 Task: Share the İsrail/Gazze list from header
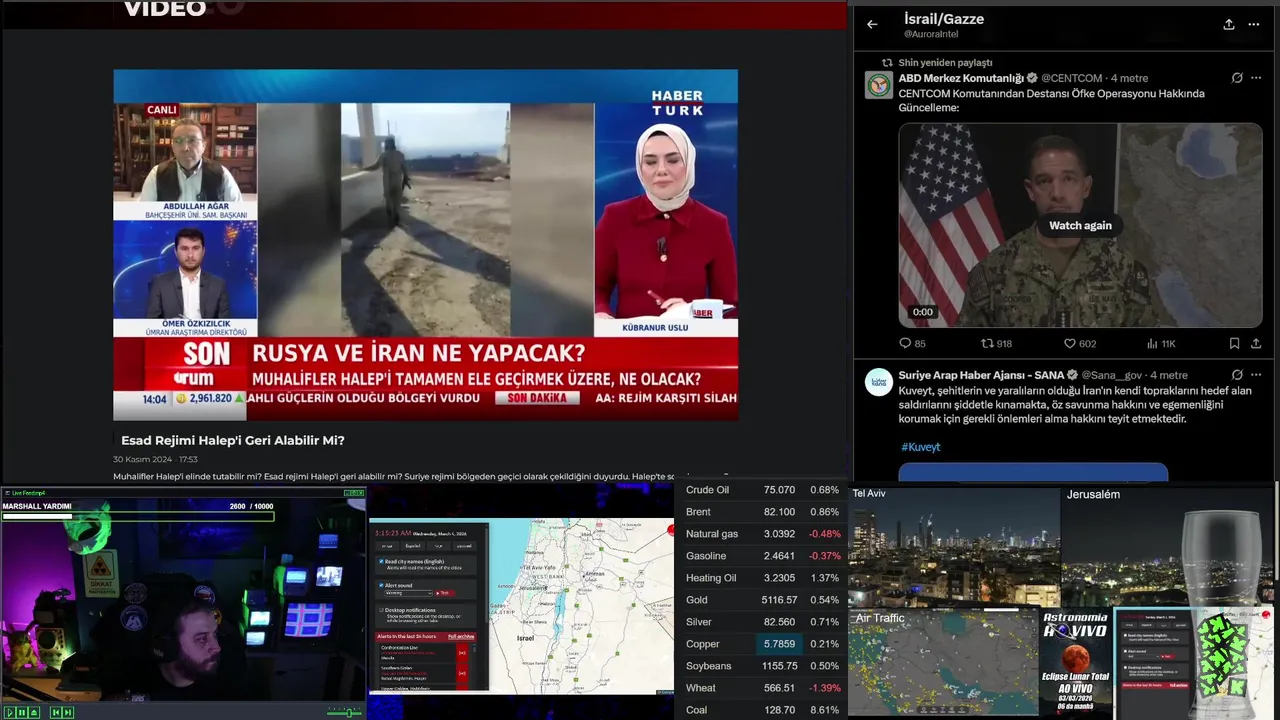click(1228, 25)
